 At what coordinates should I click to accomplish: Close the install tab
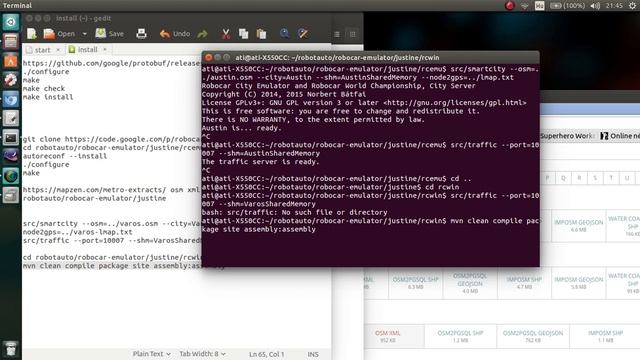point(105,49)
